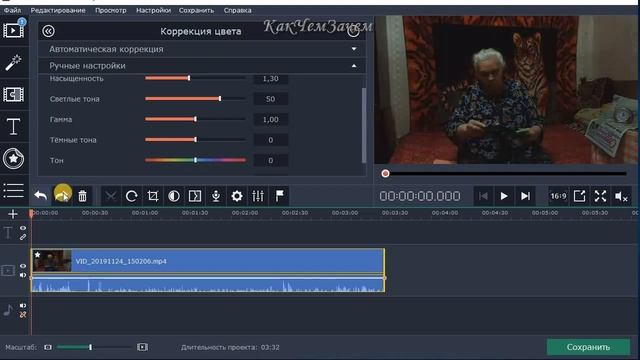Switch the preview to full screen
Image resolution: width=640 pixels, height=360 pixels.
coord(600,196)
